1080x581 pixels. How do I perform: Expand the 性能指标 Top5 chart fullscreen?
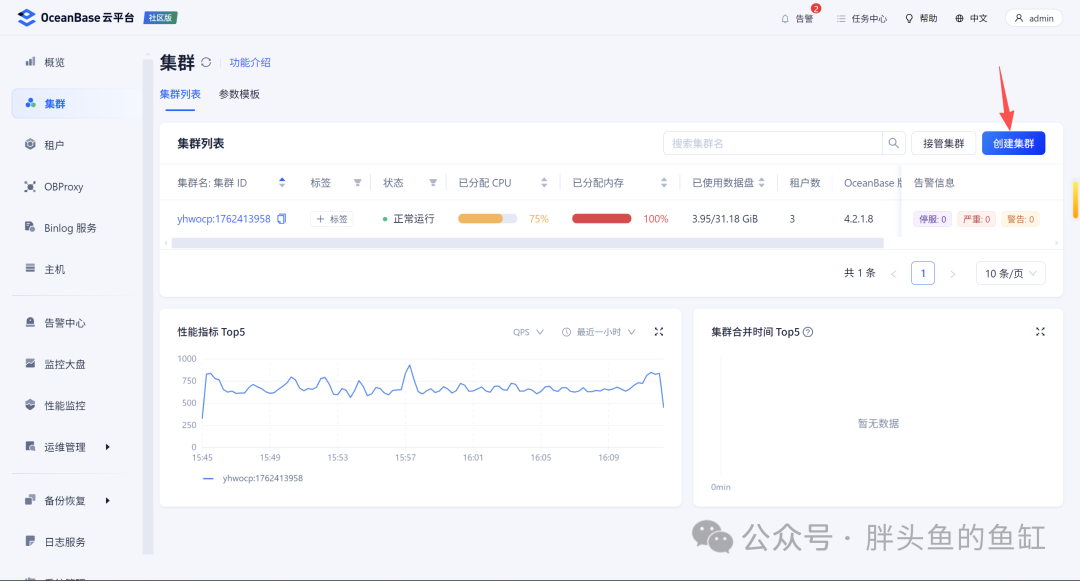(659, 332)
